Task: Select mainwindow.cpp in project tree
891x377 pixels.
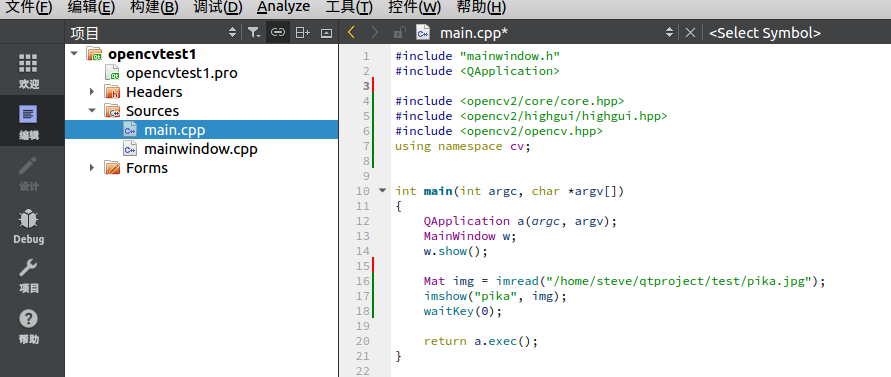Action: [x=201, y=149]
